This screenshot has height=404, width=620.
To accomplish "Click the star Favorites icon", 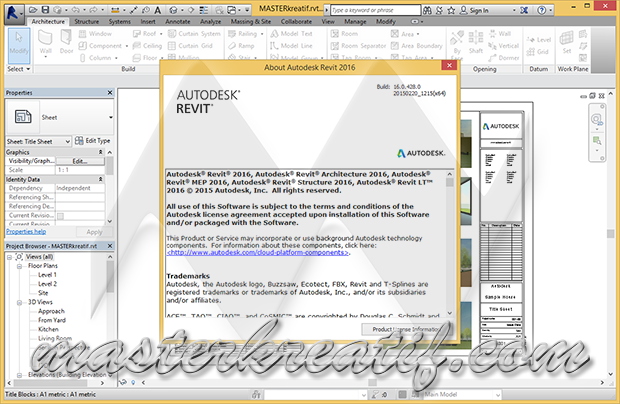I will [451, 10].
